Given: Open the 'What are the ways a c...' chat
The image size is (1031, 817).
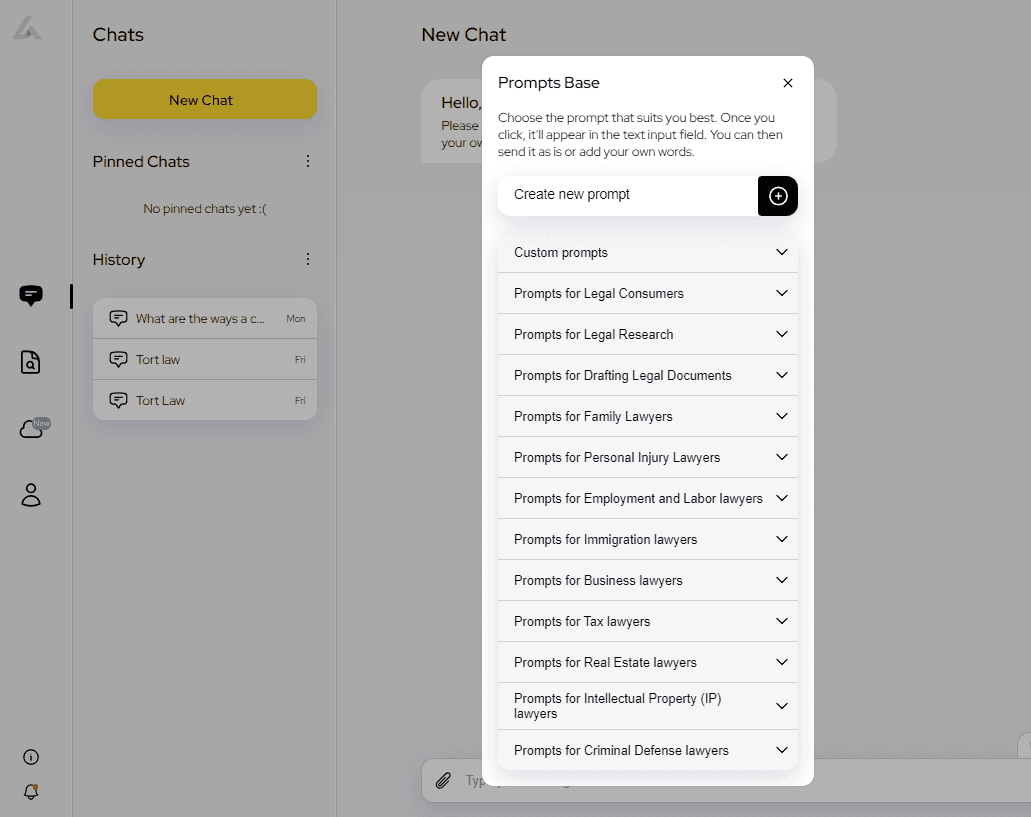Looking at the screenshot, I should point(204,319).
